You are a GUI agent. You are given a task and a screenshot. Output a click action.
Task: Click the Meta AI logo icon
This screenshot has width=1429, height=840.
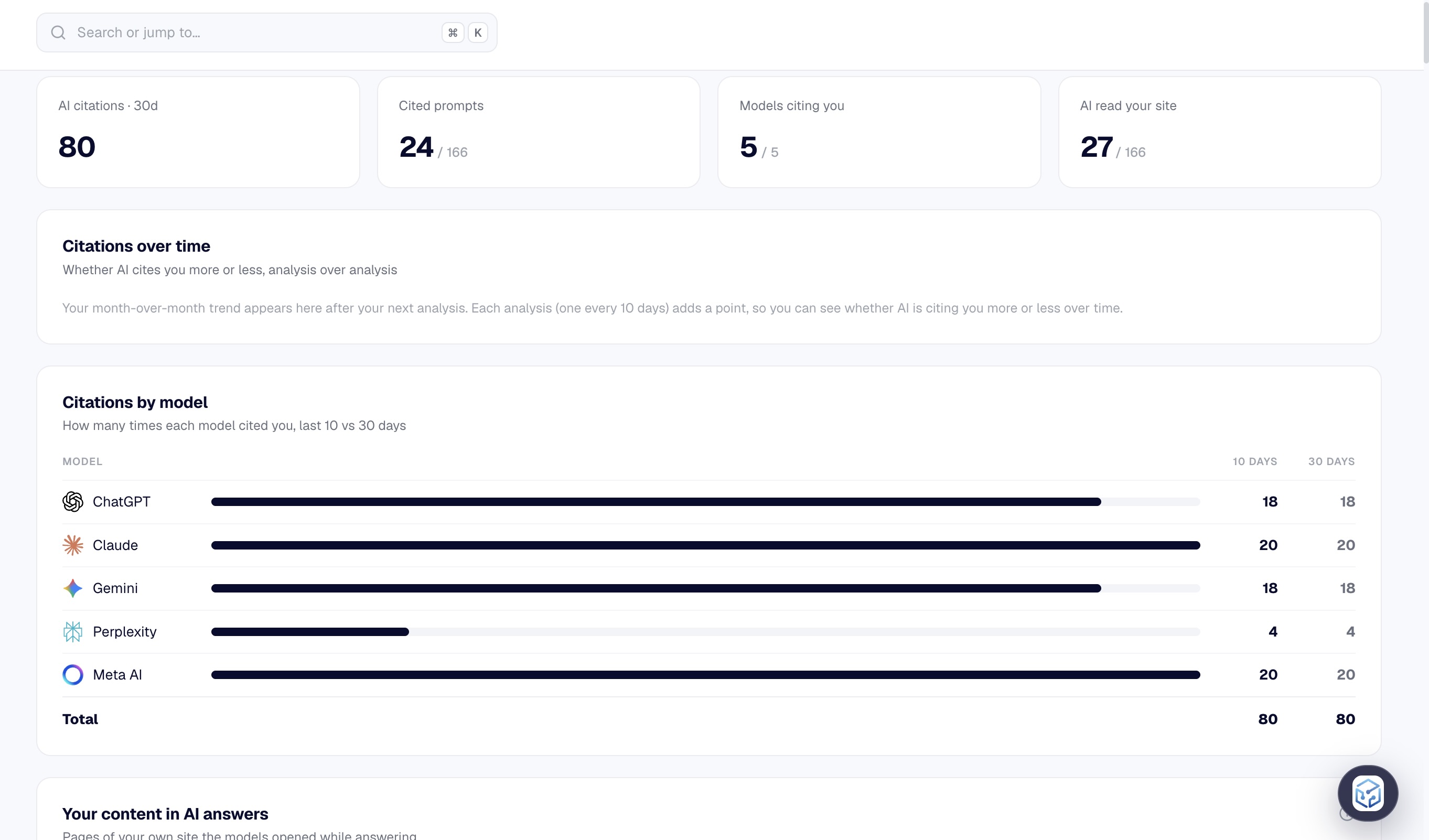coord(72,674)
